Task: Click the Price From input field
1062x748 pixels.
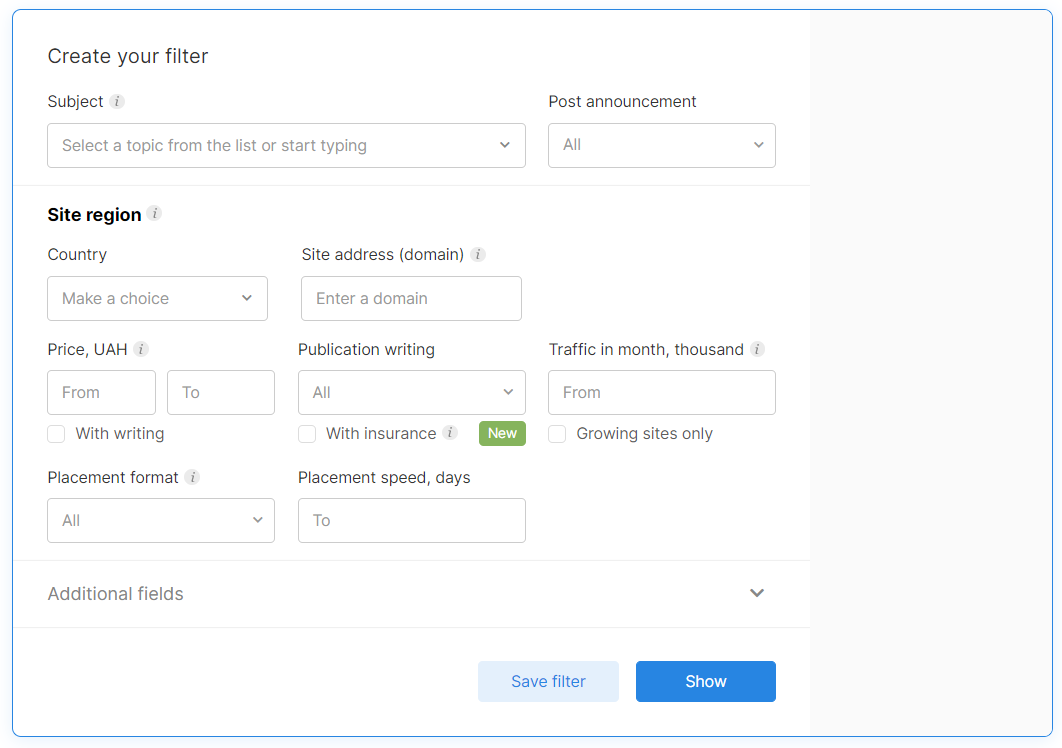Action: tap(102, 393)
